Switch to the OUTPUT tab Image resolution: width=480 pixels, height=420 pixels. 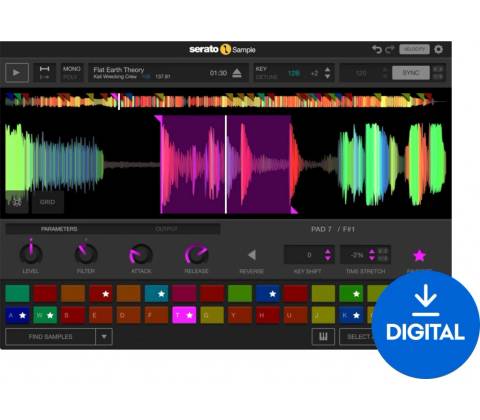click(x=166, y=229)
